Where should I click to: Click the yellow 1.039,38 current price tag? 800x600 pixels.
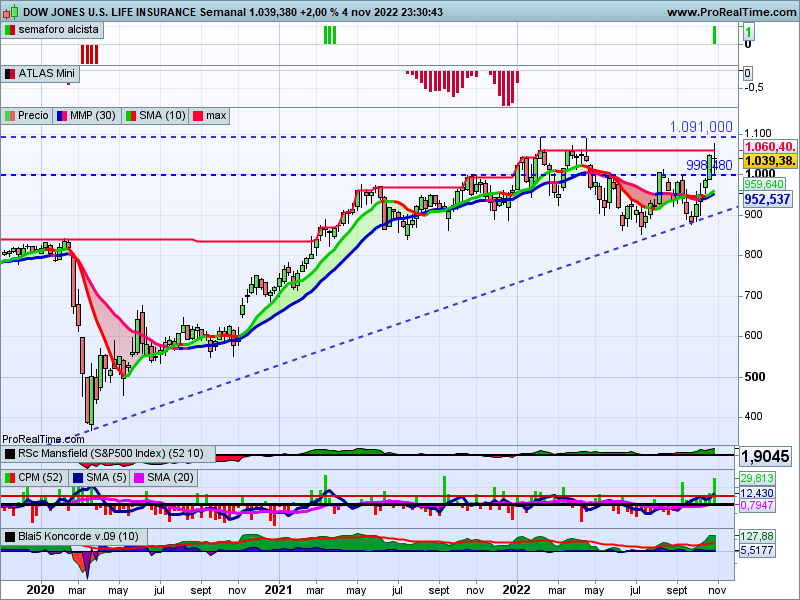769,161
